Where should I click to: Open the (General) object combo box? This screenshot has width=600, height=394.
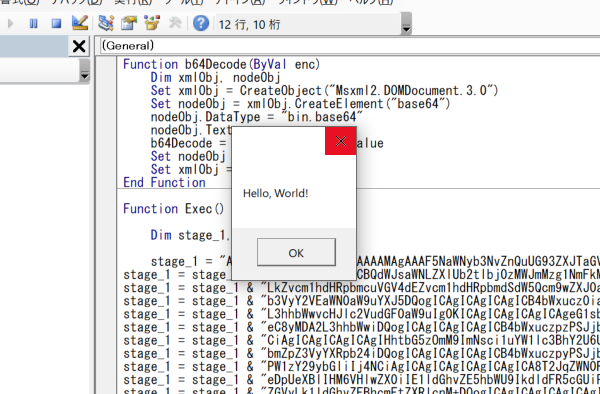(349, 46)
